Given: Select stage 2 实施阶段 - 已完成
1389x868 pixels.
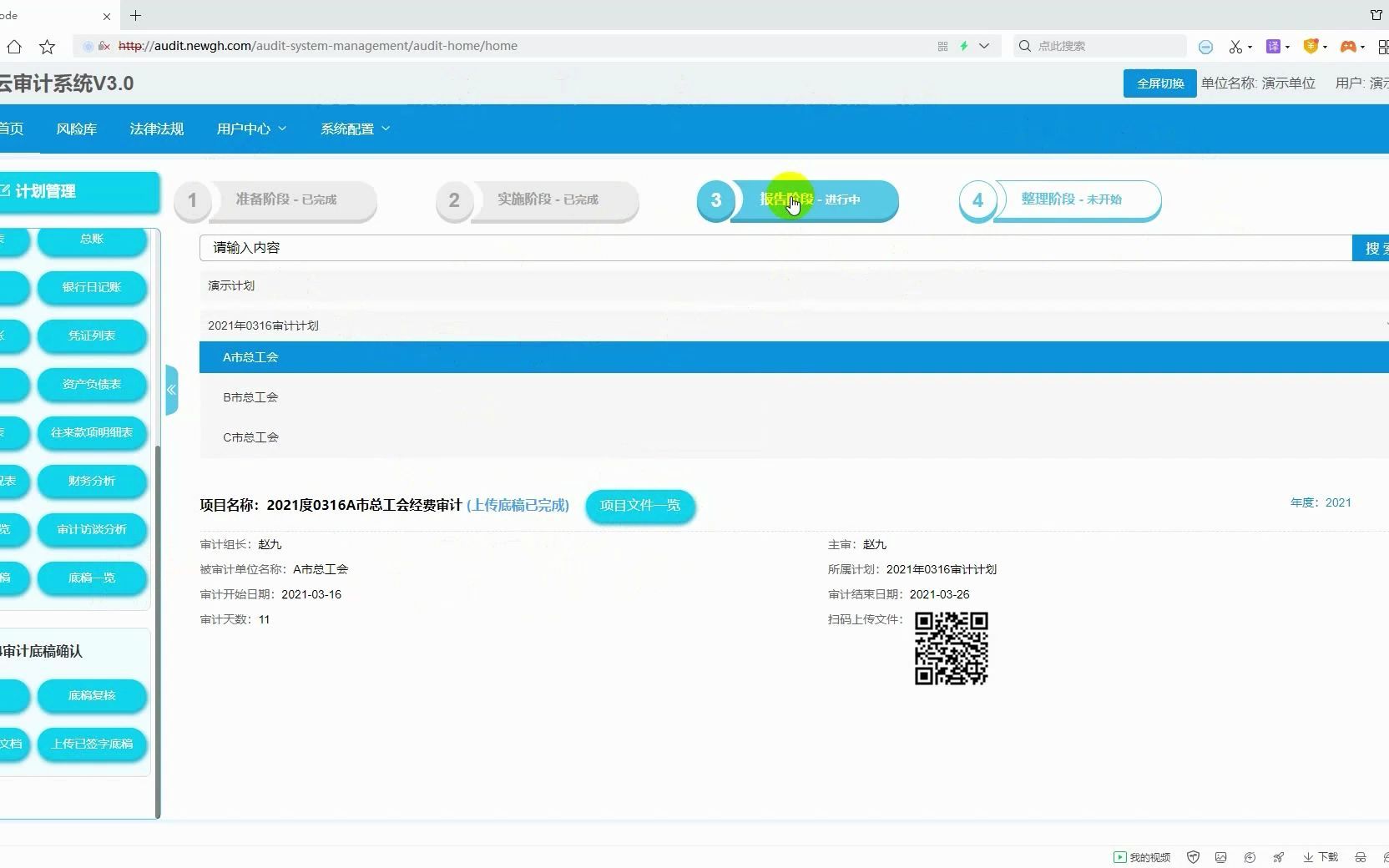Looking at the screenshot, I should coord(538,200).
